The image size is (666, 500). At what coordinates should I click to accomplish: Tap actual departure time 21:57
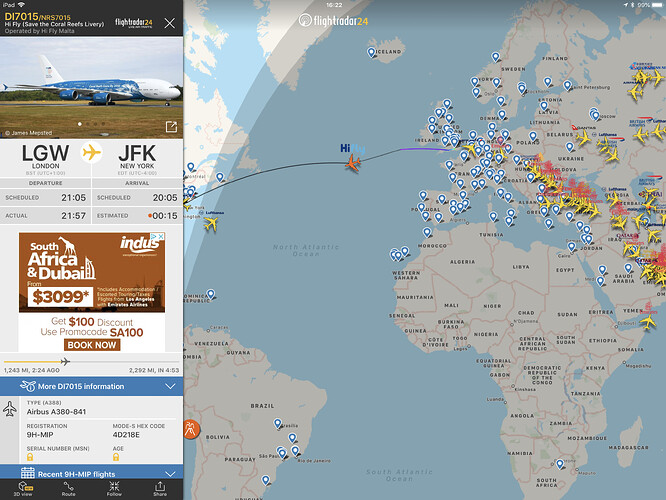point(73,216)
